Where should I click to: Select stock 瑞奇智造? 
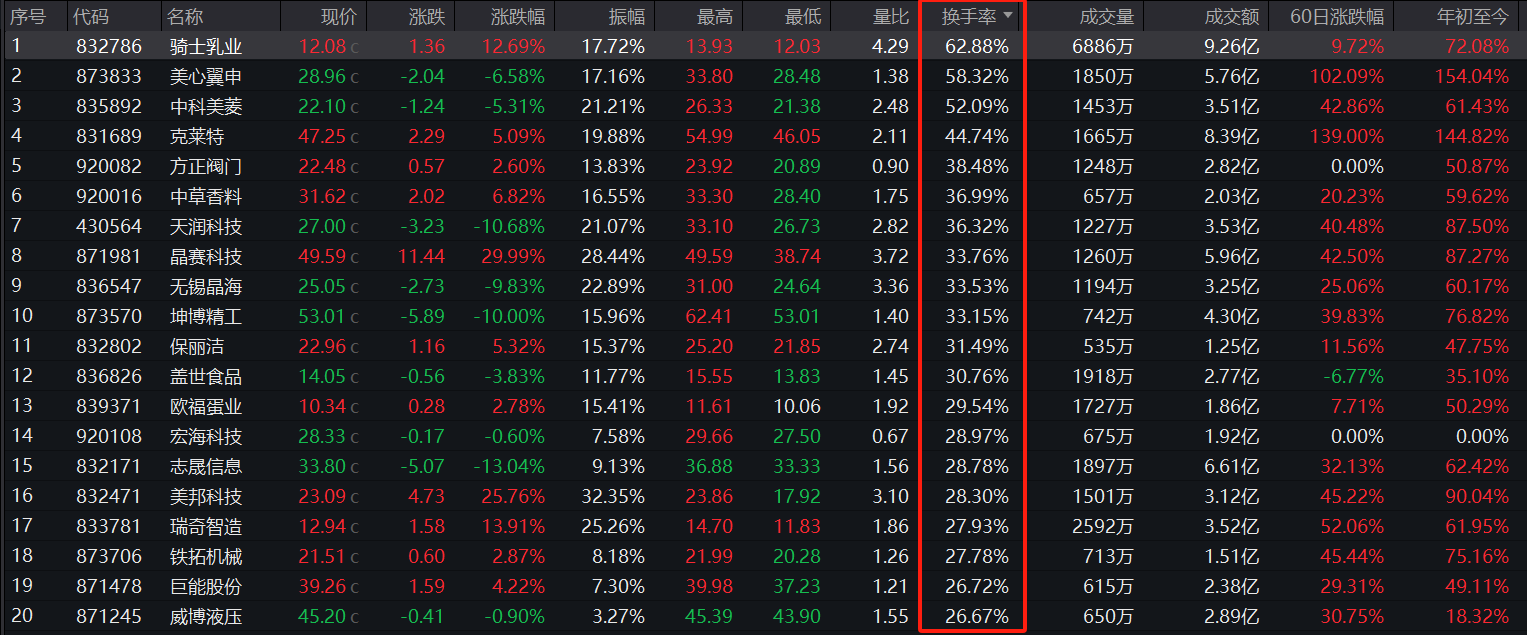206,526
